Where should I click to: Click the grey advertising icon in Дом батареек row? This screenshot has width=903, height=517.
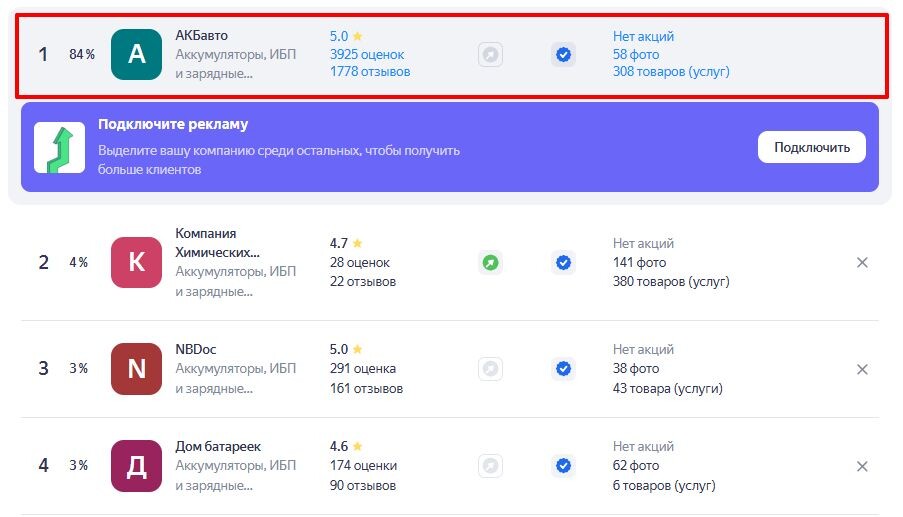point(490,466)
